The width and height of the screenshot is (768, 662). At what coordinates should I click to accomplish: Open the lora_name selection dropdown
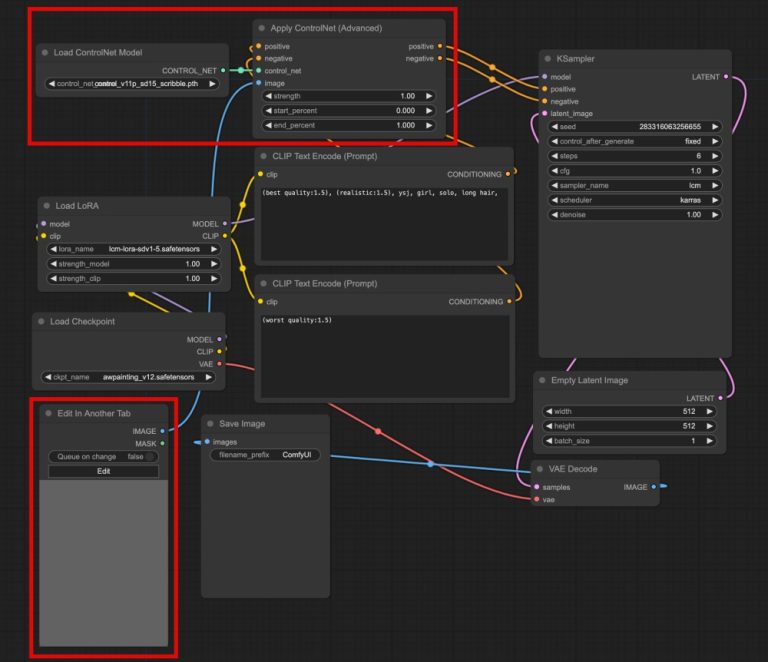tap(133, 249)
